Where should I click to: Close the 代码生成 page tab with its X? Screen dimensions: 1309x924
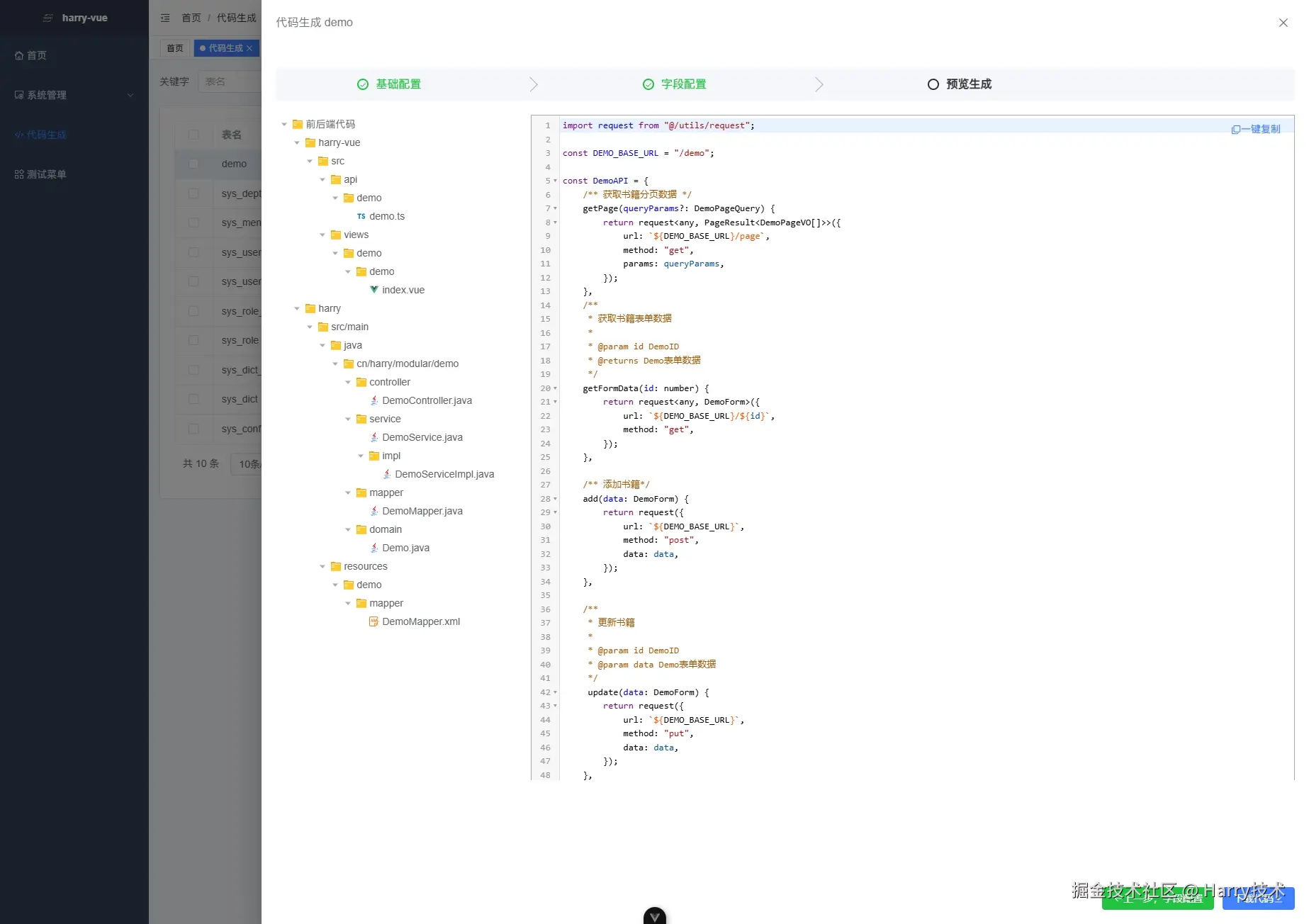pyautogui.click(x=249, y=48)
